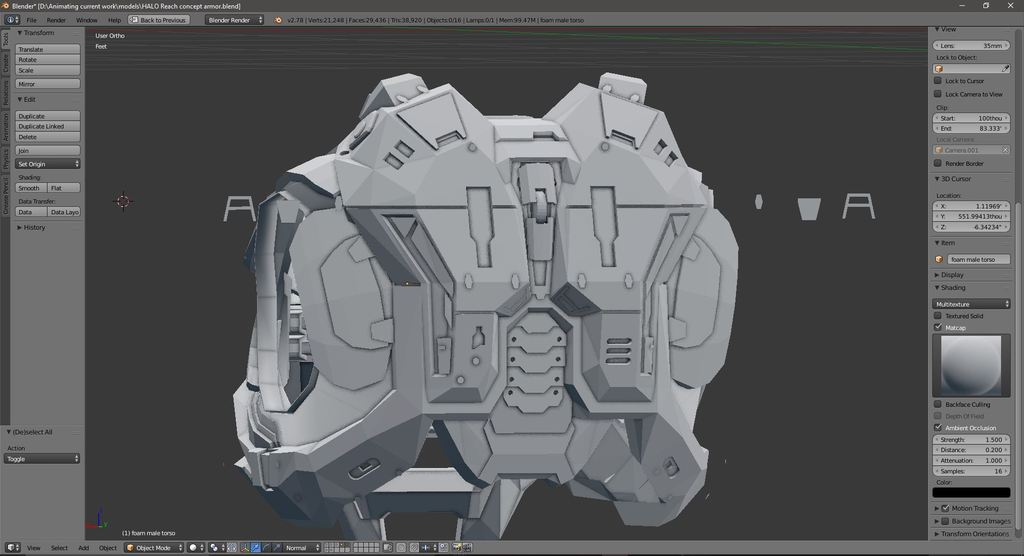Open the Object Mode dropdown
This screenshot has width=1024, height=556.
click(x=154, y=548)
